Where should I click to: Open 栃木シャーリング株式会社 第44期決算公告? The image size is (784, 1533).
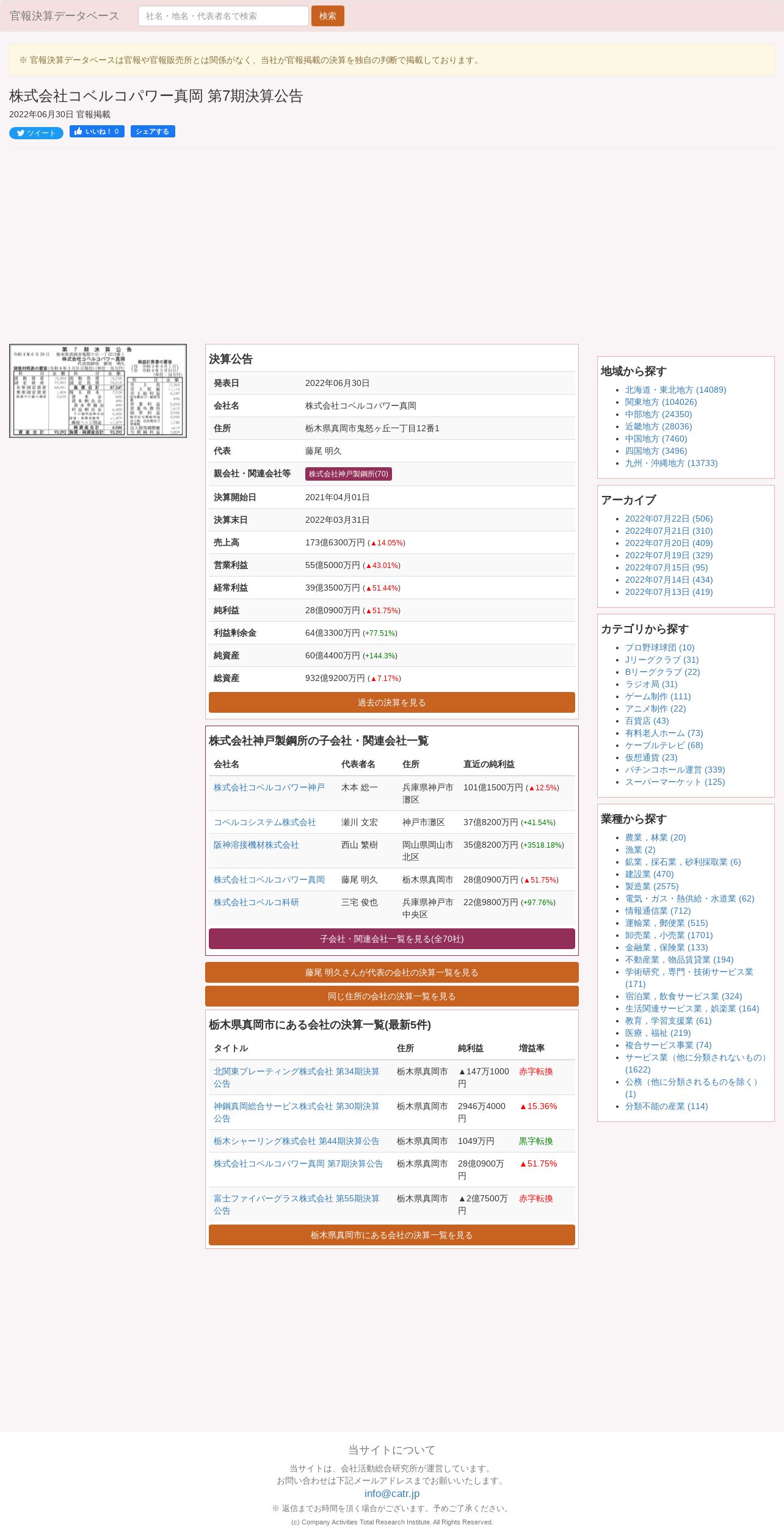click(x=297, y=1141)
